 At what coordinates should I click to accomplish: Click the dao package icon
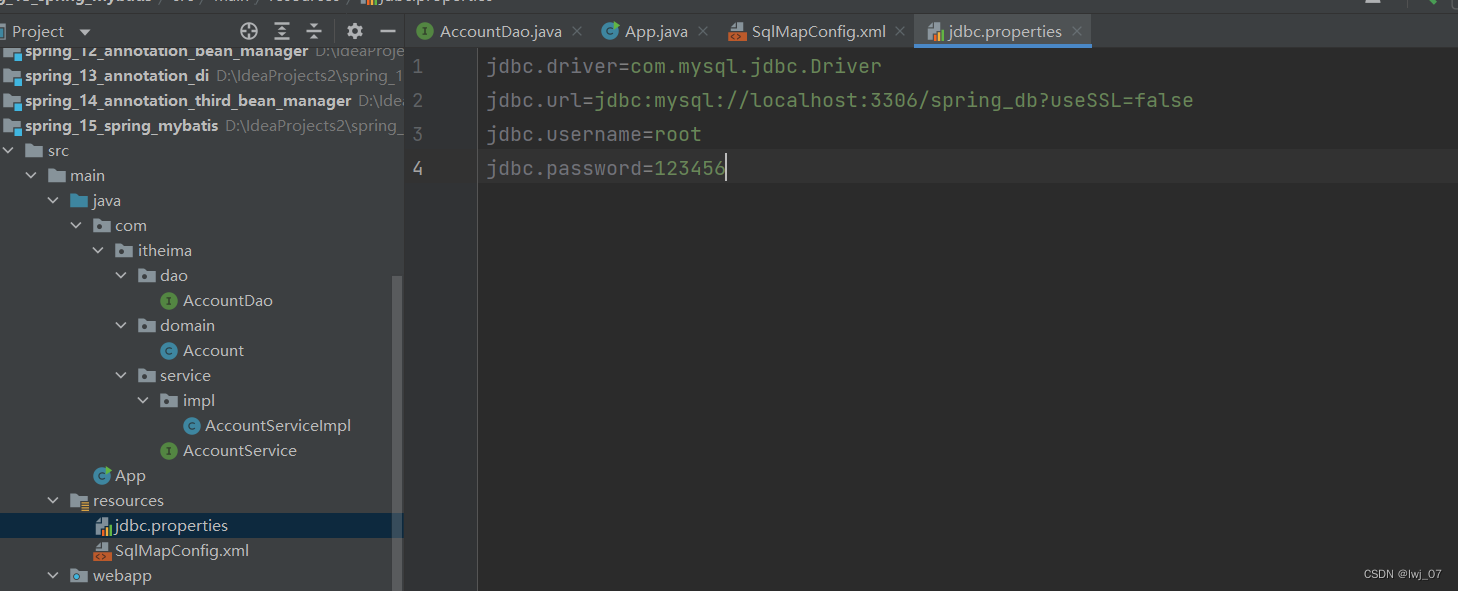[x=146, y=276]
